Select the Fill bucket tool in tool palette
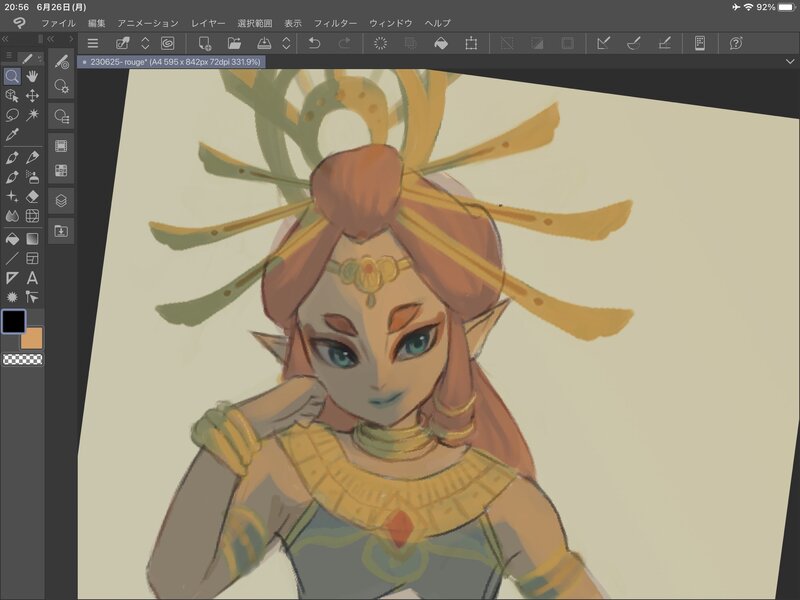The image size is (800, 600). click(12, 239)
